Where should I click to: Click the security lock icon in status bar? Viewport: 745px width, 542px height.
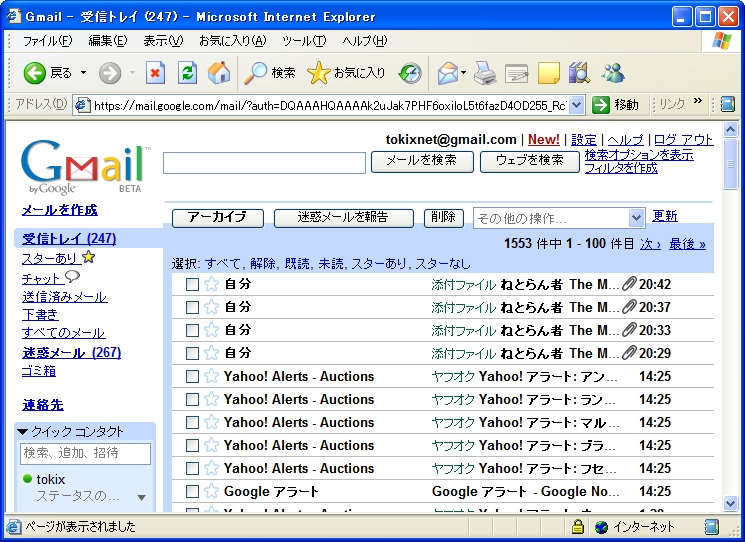(577, 526)
